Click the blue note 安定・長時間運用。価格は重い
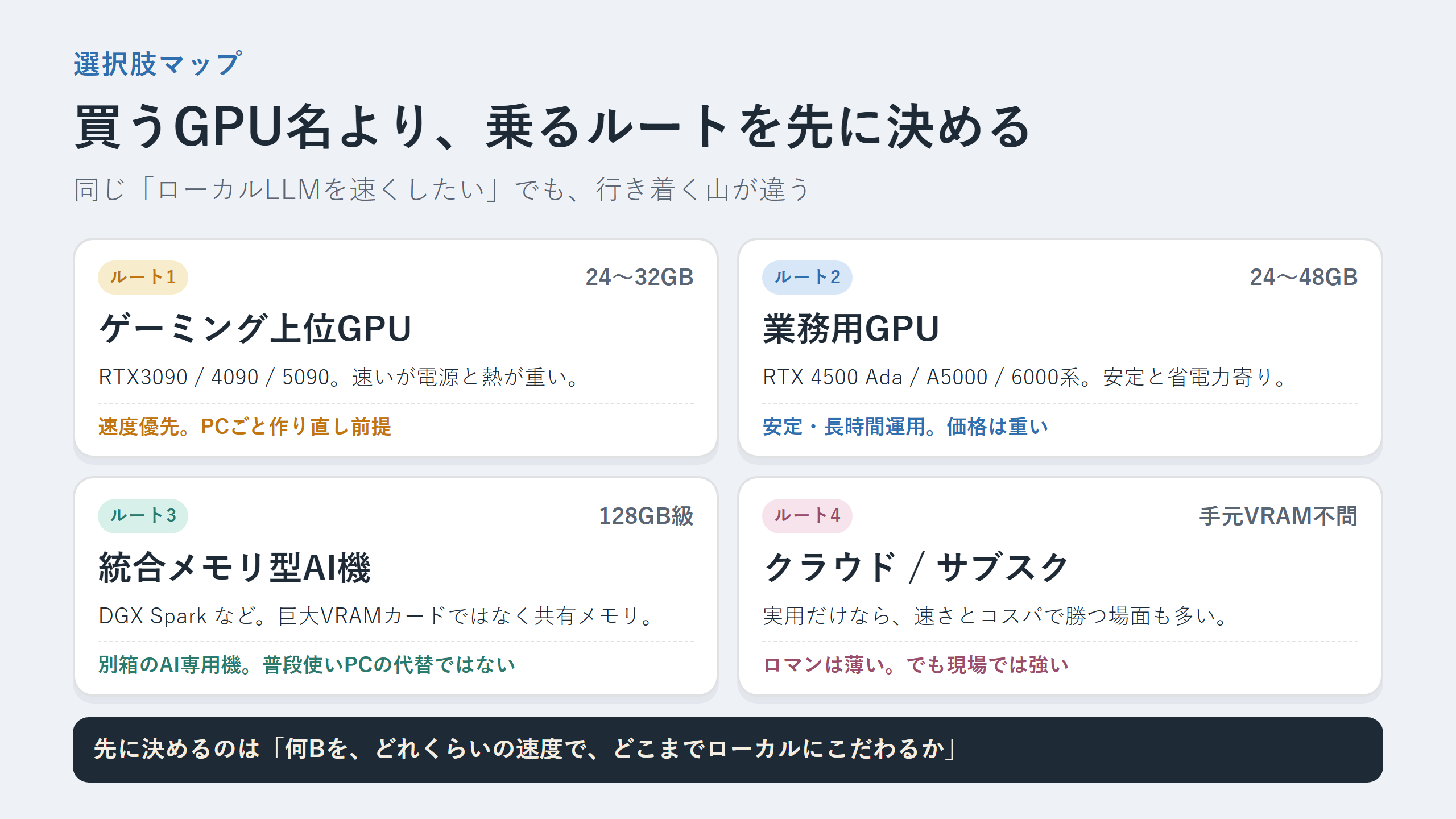Screen dimensions: 1456x819 click(x=905, y=427)
